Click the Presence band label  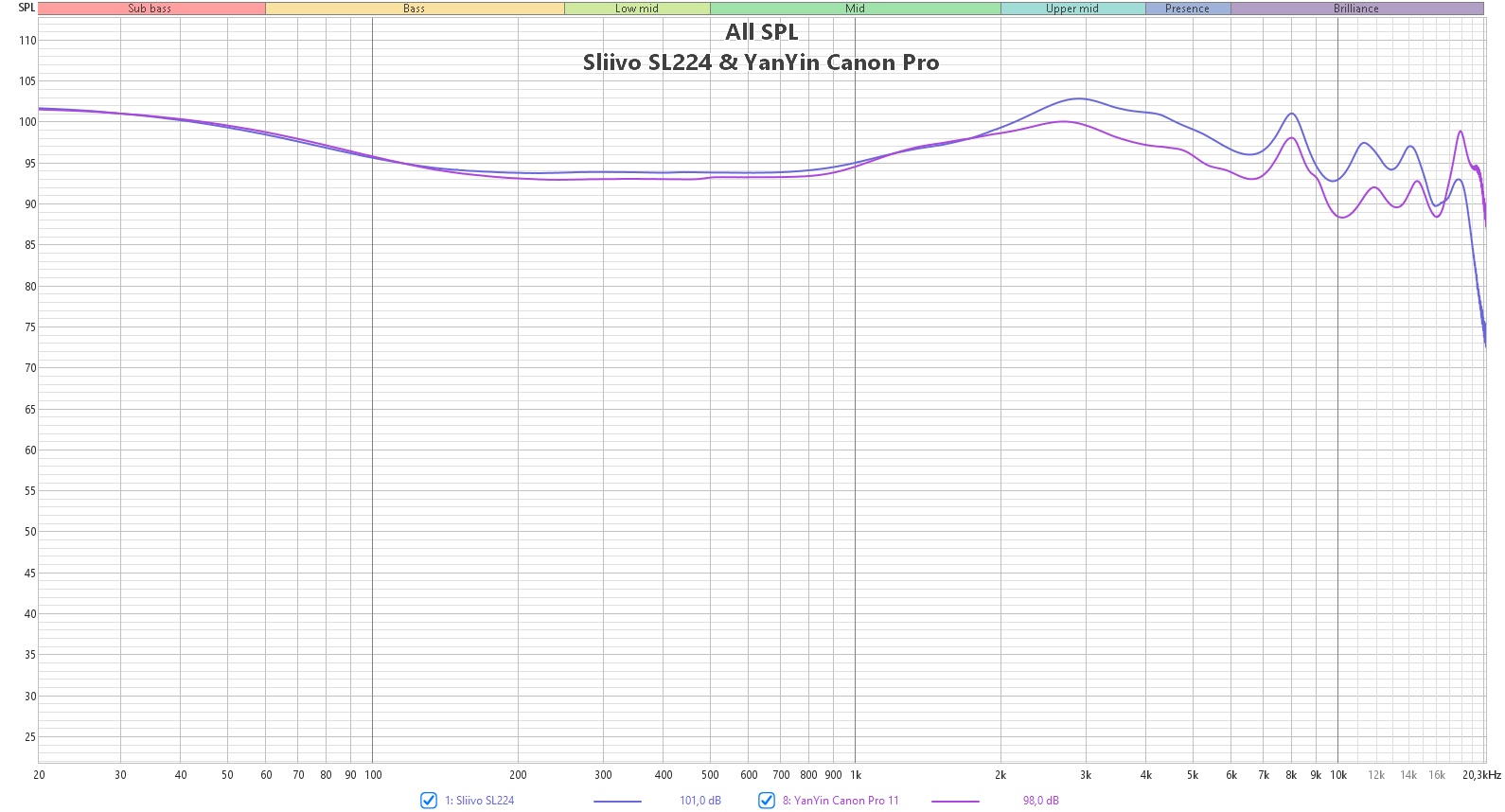[x=1188, y=9]
